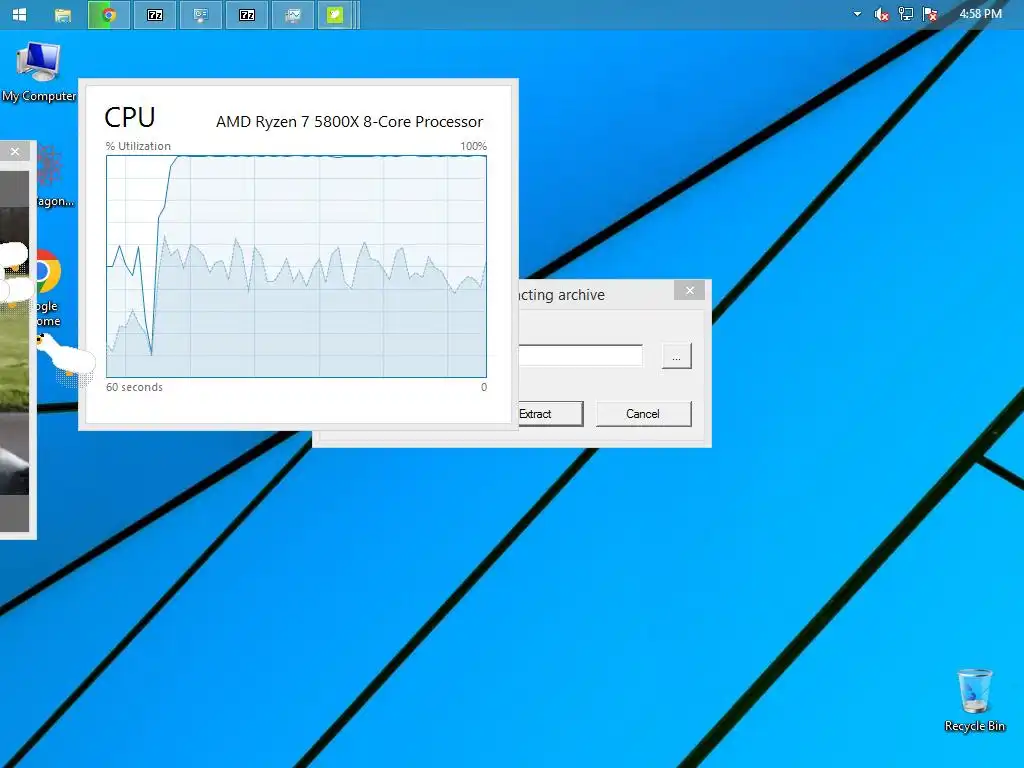Screen dimensions: 1024x768
Task: Click the Cancel button
Action: pos(643,414)
